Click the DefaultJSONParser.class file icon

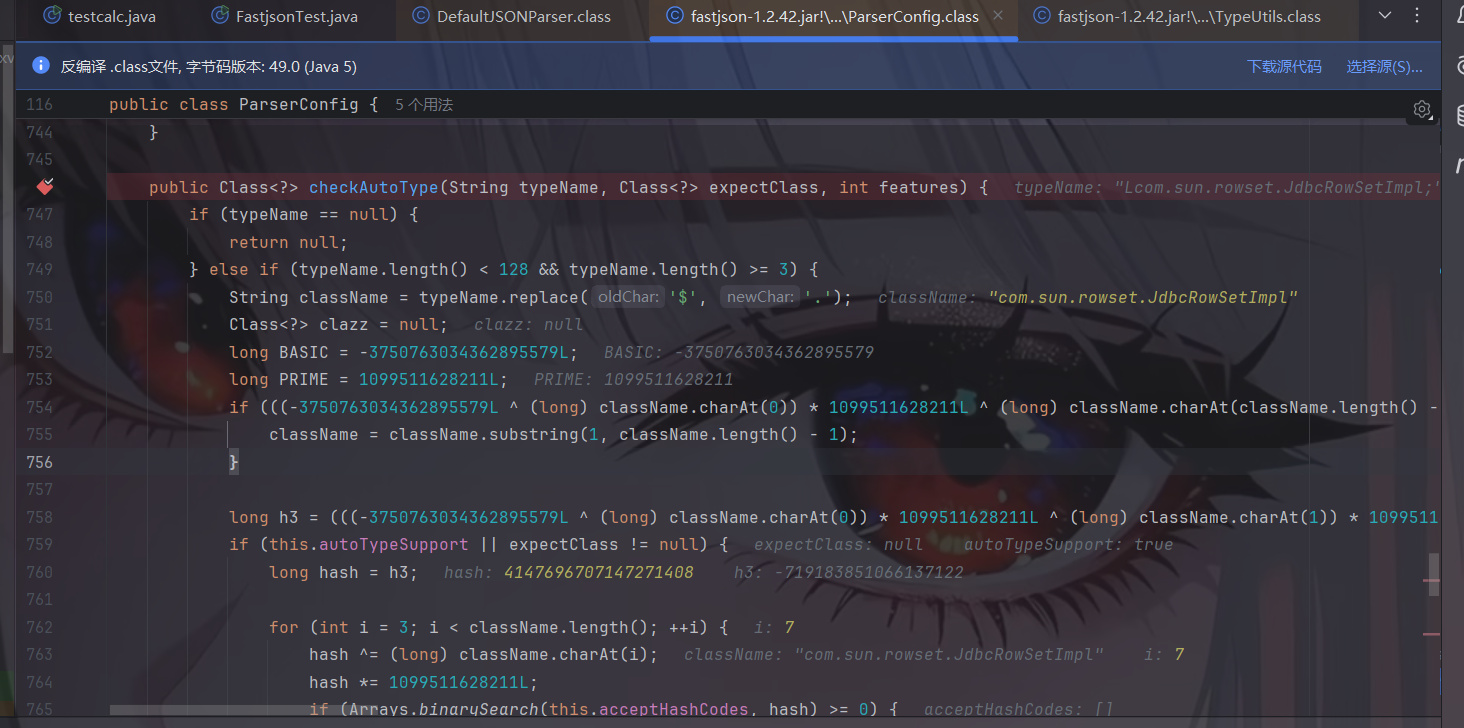tap(421, 16)
